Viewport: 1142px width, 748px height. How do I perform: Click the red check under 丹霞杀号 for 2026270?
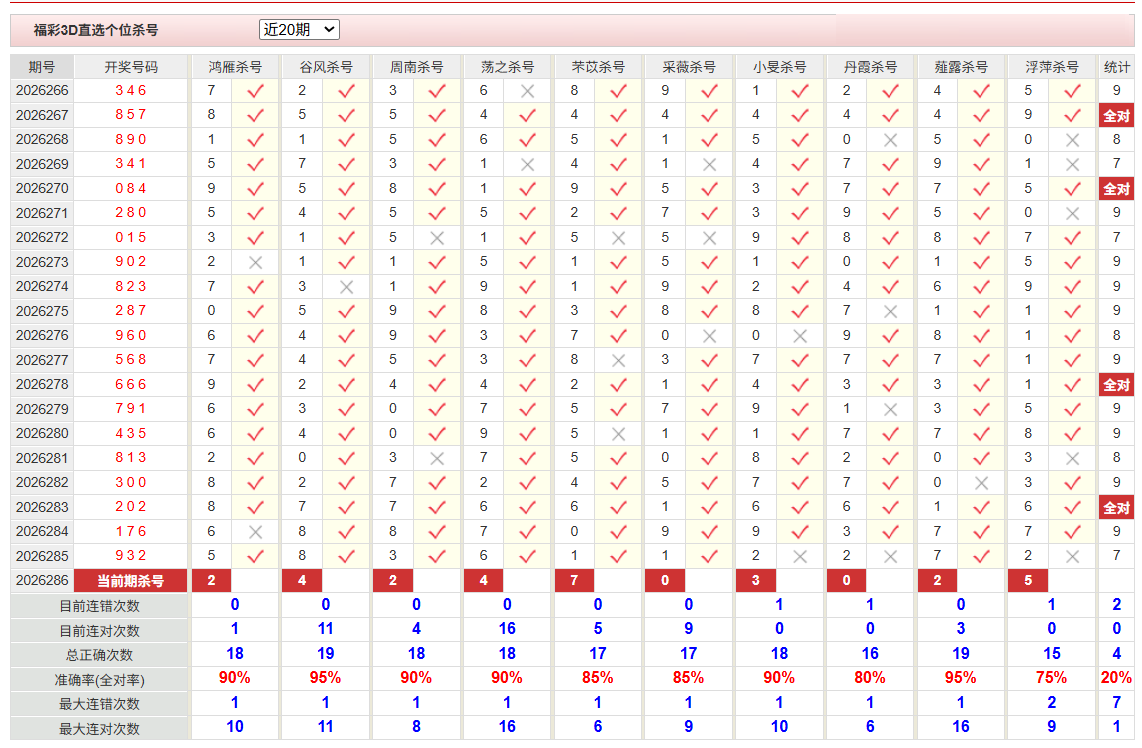(x=890, y=189)
